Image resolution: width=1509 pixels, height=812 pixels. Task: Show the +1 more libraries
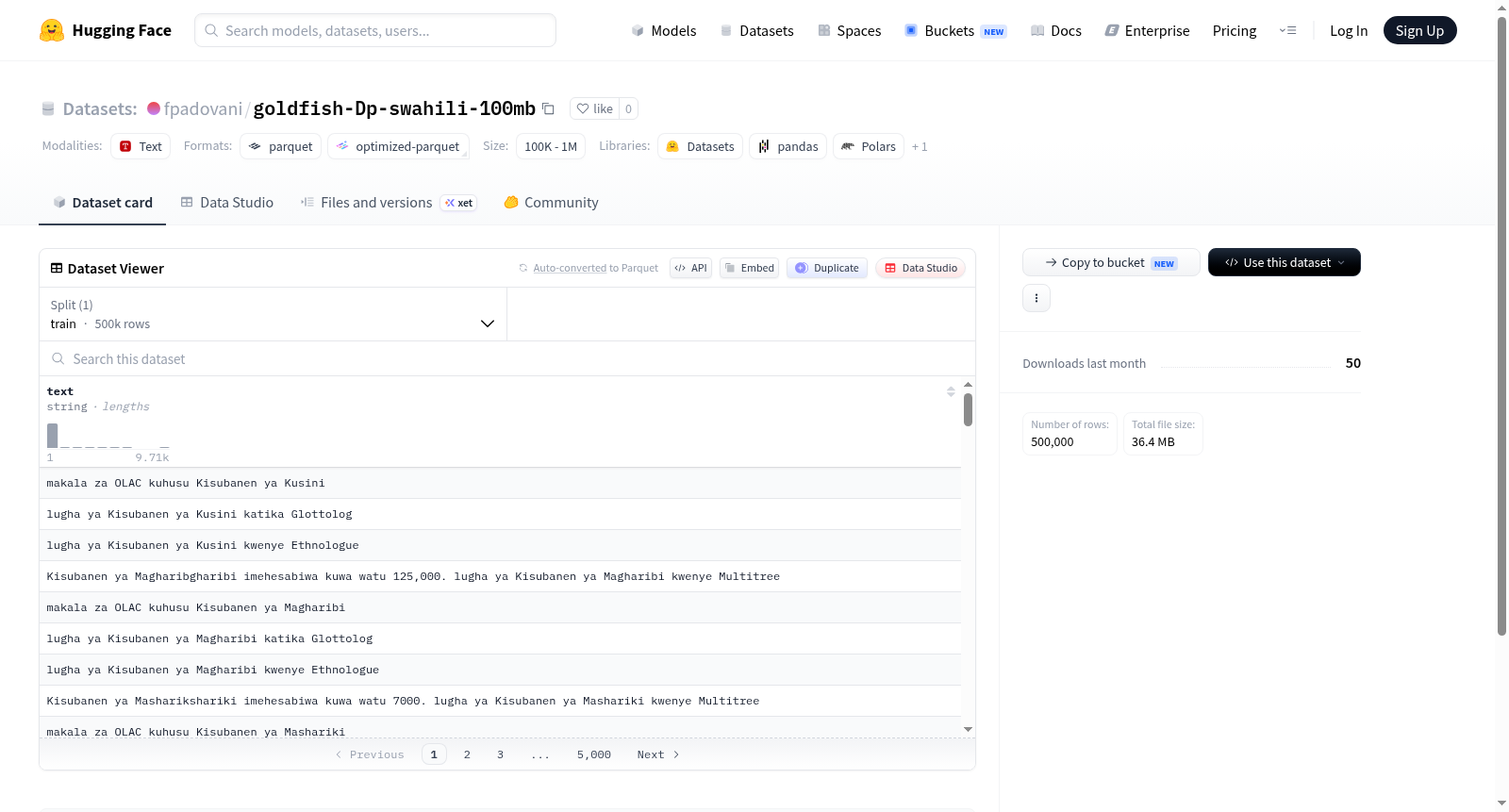pyautogui.click(x=920, y=146)
